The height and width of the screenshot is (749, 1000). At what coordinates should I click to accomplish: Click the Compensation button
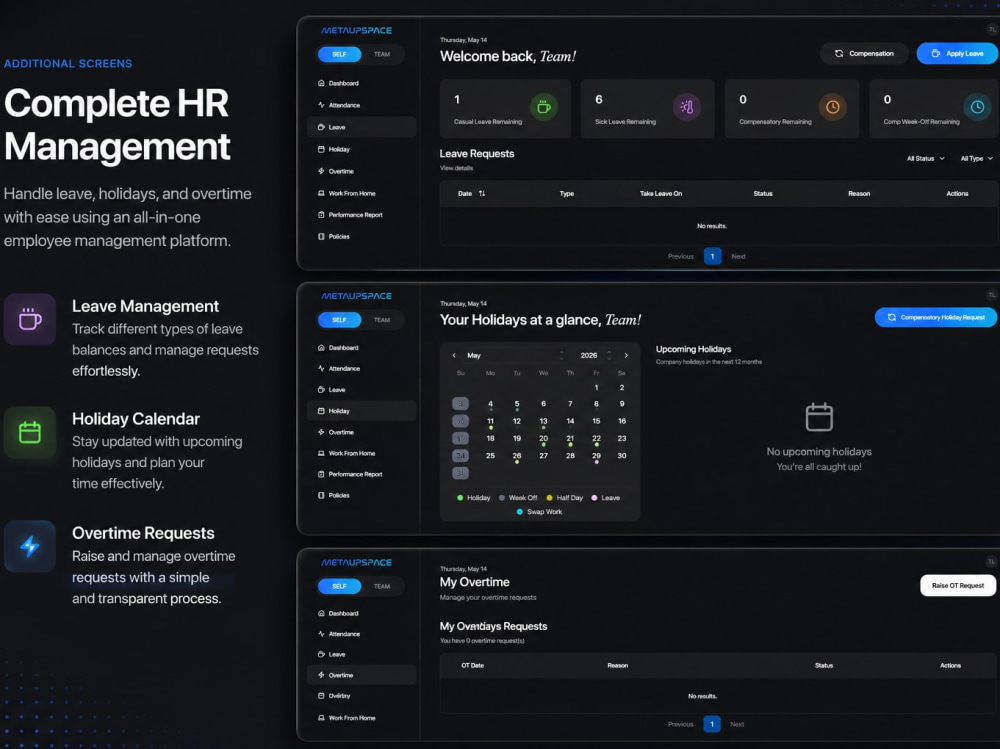click(865, 54)
